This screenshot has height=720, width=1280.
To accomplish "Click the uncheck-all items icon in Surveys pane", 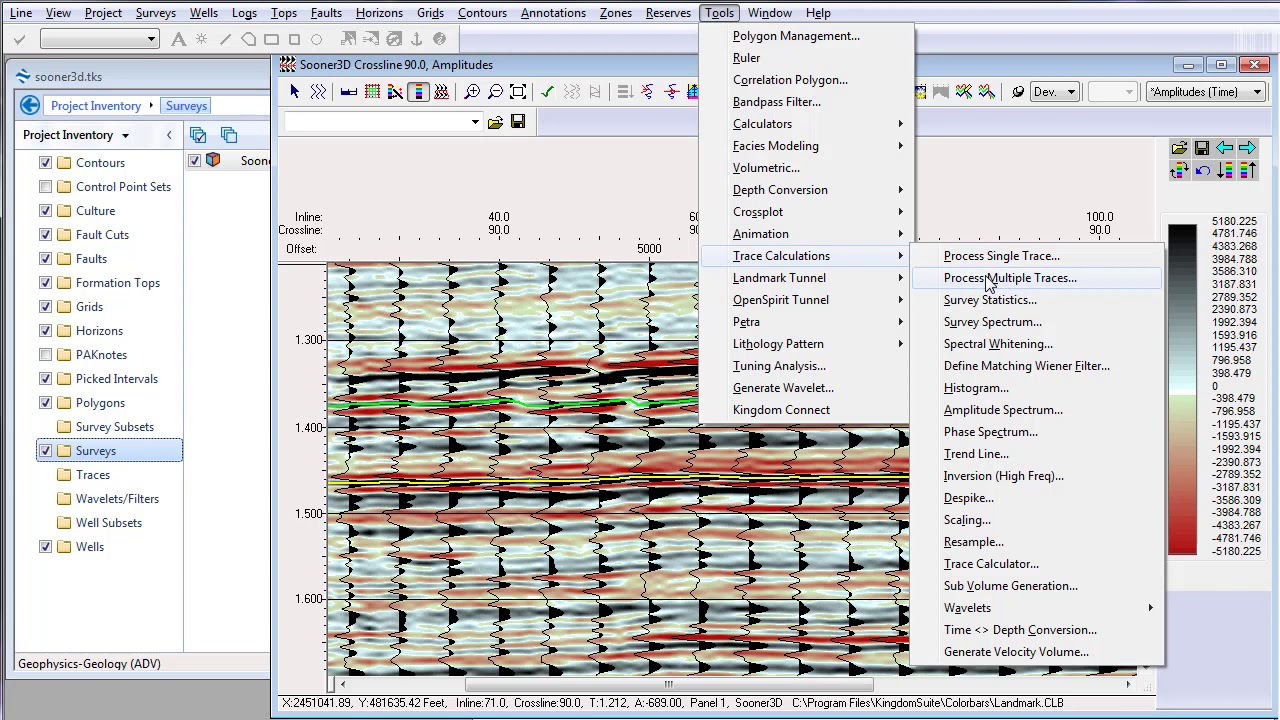I will click(229, 135).
